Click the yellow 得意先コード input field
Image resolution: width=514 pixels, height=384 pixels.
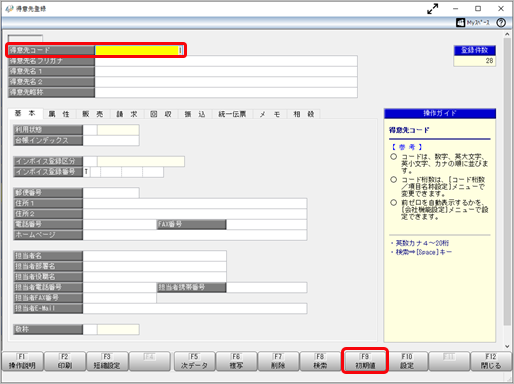coord(139,50)
